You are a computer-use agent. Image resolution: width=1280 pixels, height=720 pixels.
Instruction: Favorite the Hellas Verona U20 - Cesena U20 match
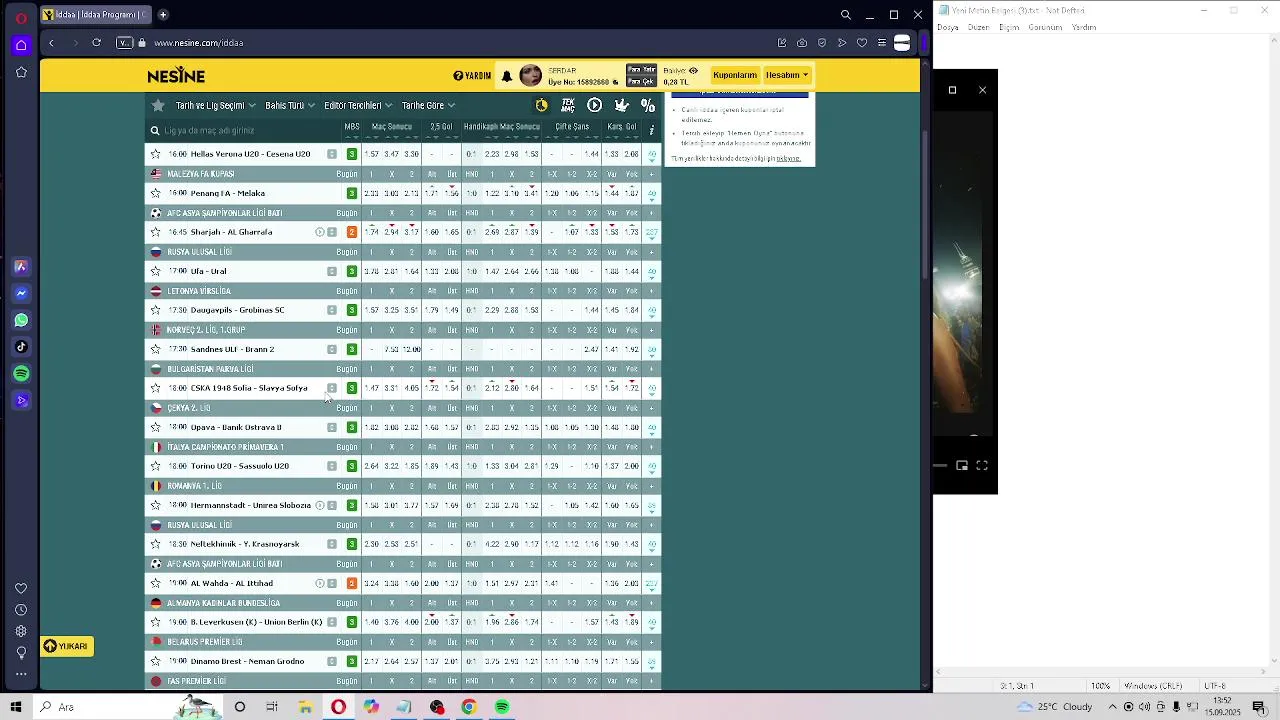(x=155, y=154)
